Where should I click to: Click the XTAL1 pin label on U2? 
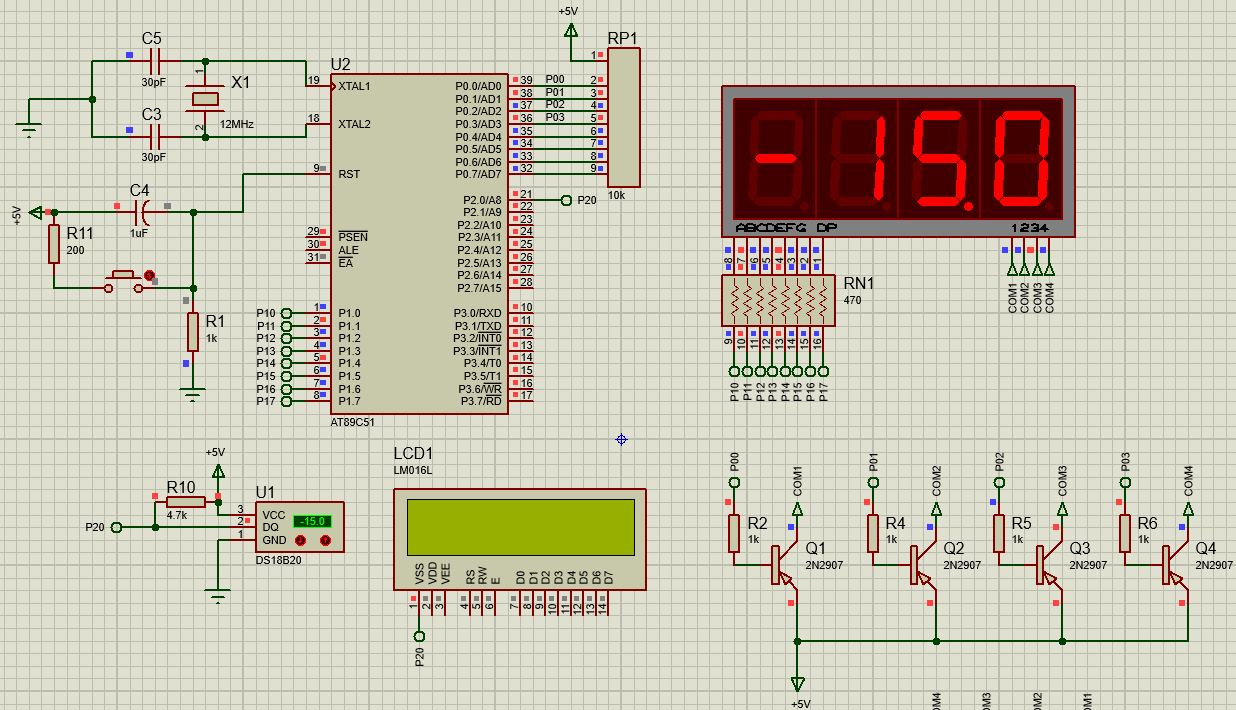click(354, 86)
